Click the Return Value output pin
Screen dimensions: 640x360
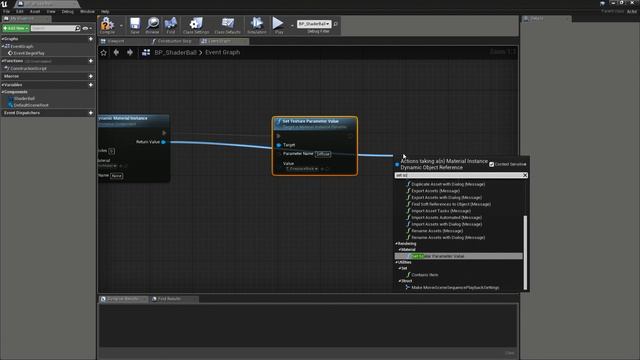pos(163,142)
